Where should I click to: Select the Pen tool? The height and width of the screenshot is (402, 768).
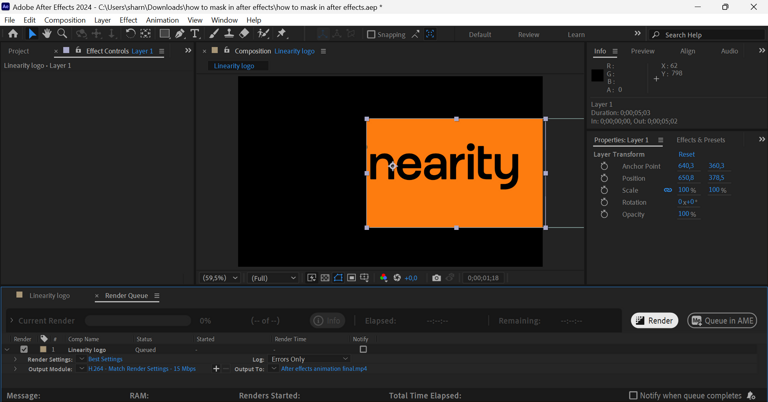180,34
